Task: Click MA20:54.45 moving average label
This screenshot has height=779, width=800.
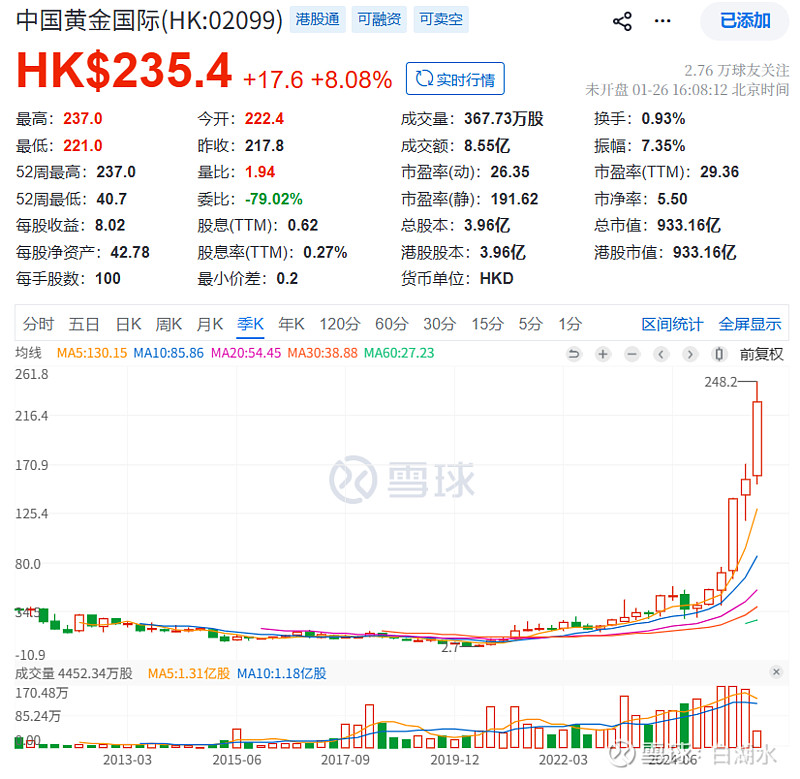Action: tap(246, 353)
